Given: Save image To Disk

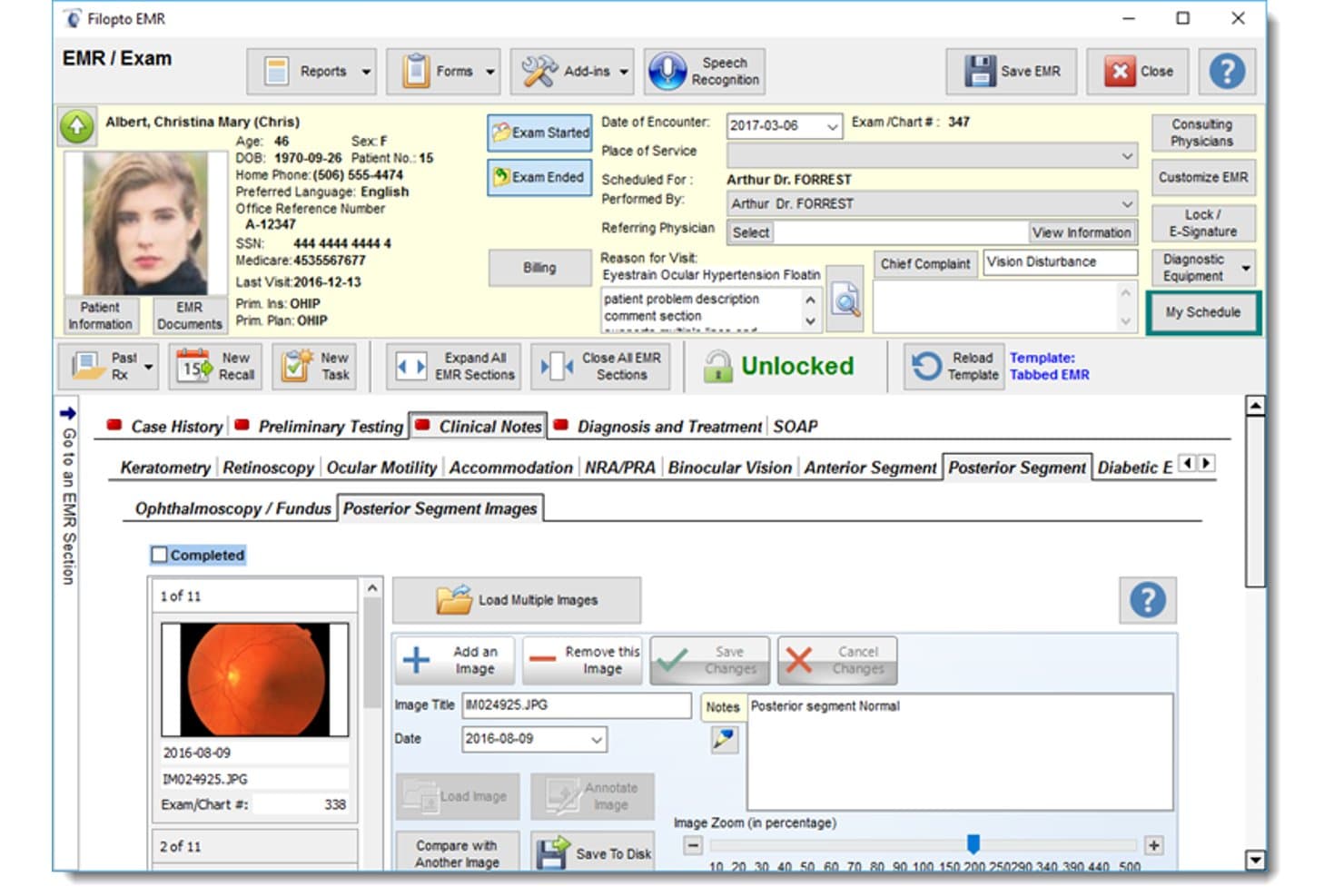Looking at the screenshot, I should coord(593,853).
